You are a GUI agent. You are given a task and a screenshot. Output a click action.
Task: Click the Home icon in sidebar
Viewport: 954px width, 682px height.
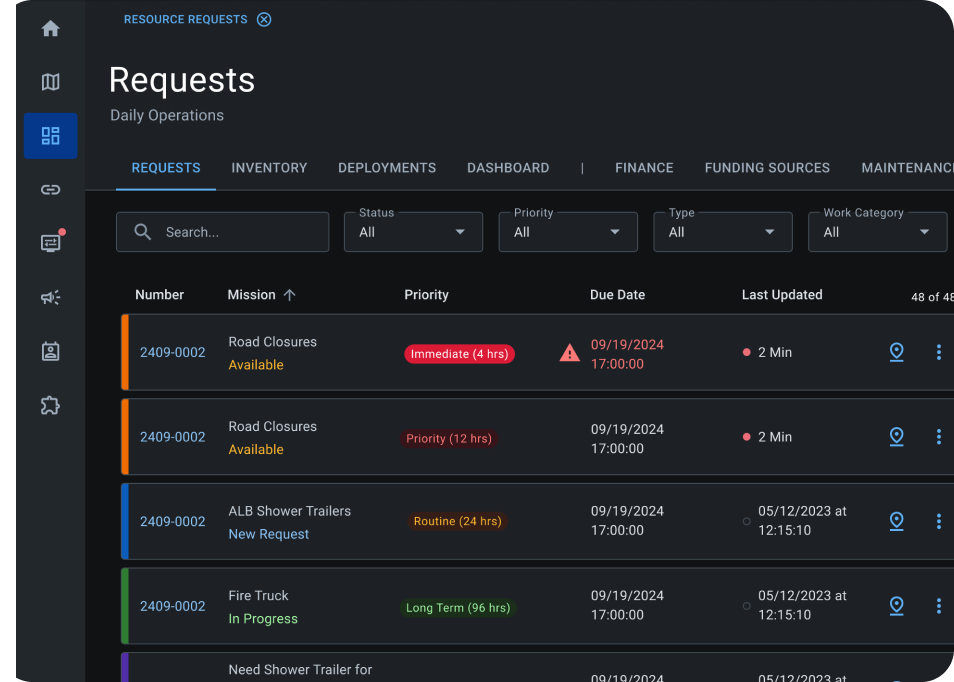50,29
